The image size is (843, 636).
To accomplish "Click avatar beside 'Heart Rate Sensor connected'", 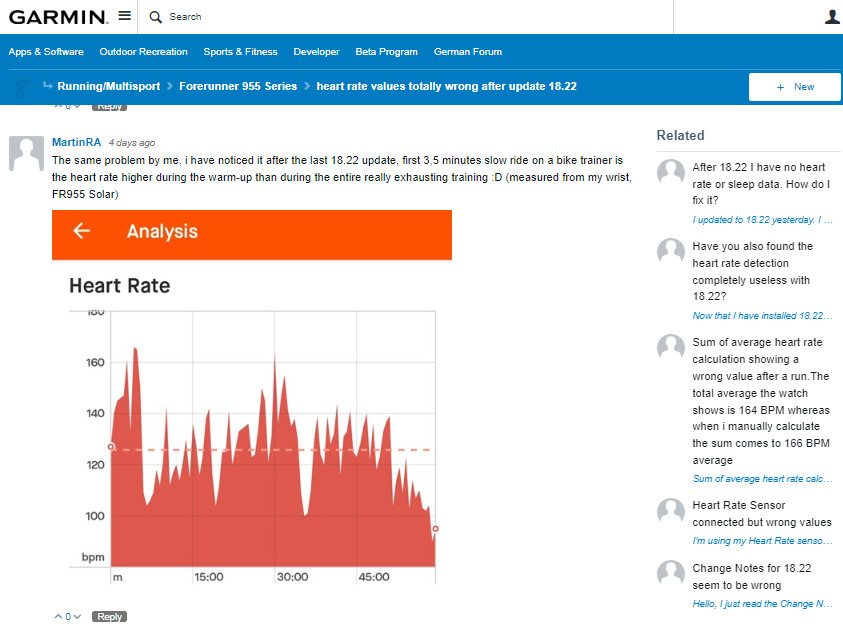I will [670, 511].
